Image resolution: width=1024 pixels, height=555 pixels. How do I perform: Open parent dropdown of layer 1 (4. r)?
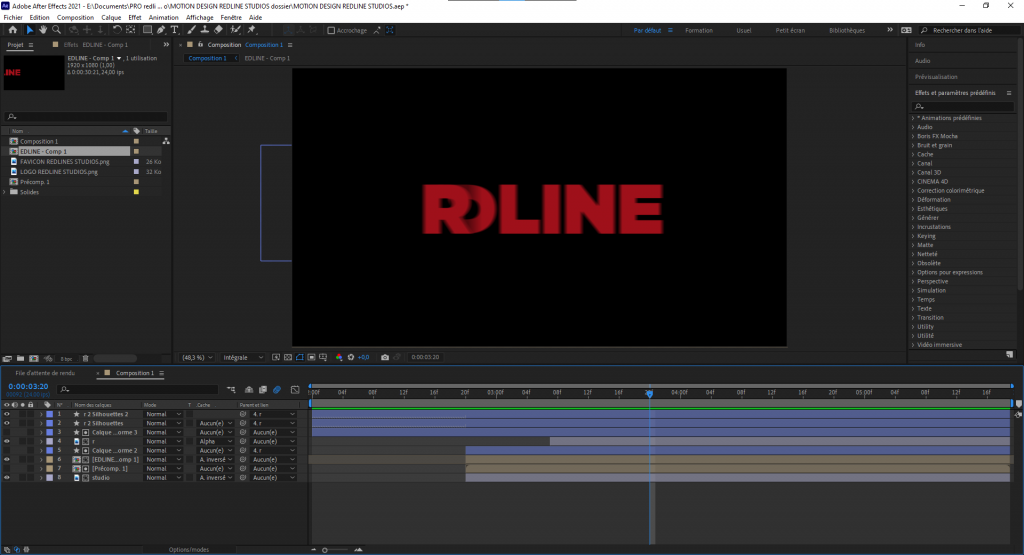click(273, 414)
